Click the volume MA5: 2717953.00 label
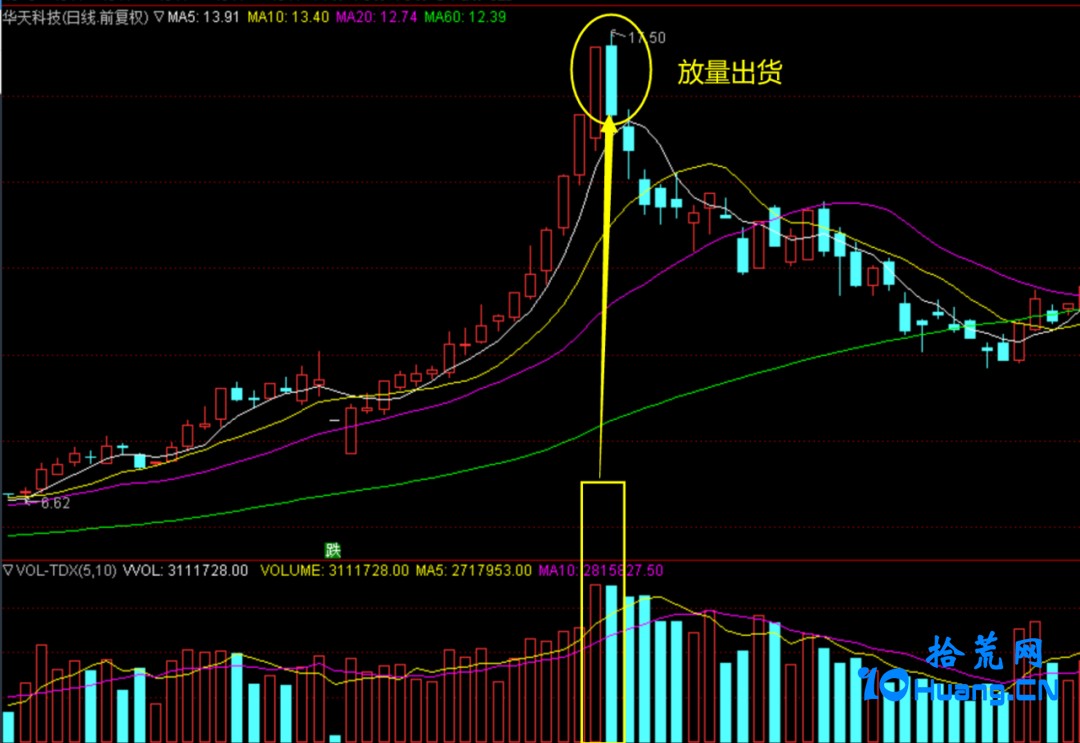1080x743 pixels. pyautogui.click(x=474, y=570)
